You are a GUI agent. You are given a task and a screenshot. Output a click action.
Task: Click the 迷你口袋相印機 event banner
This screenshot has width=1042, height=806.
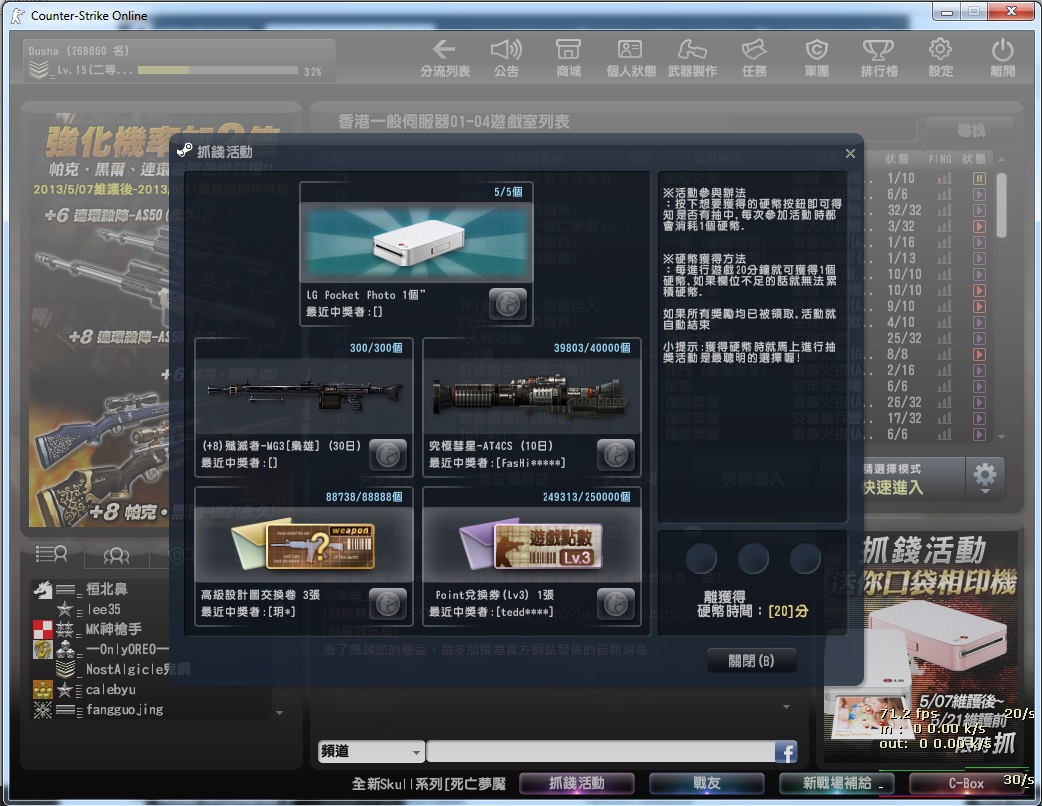(x=922, y=648)
